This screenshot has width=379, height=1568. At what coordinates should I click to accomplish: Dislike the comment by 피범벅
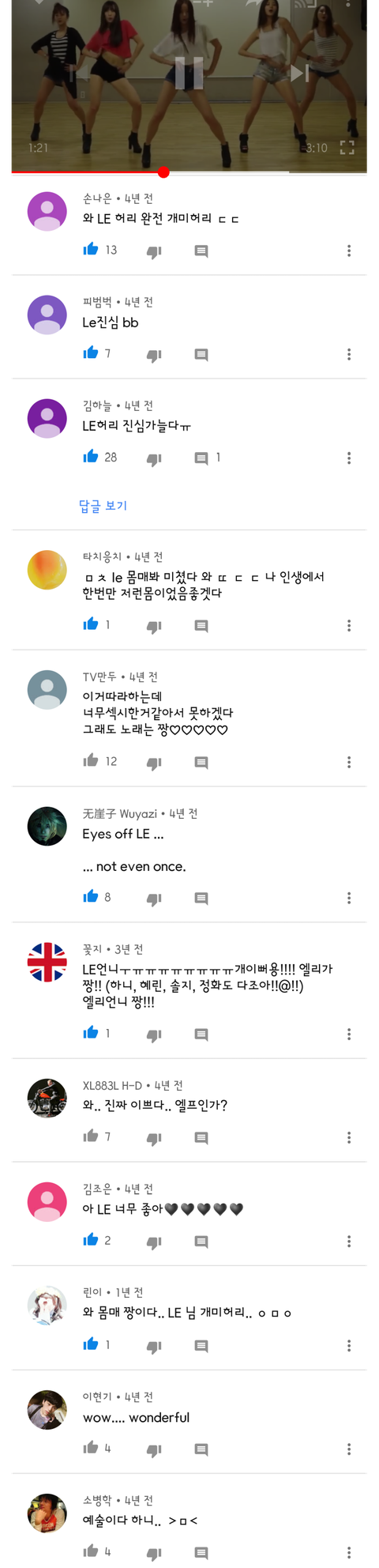click(154, 355)
